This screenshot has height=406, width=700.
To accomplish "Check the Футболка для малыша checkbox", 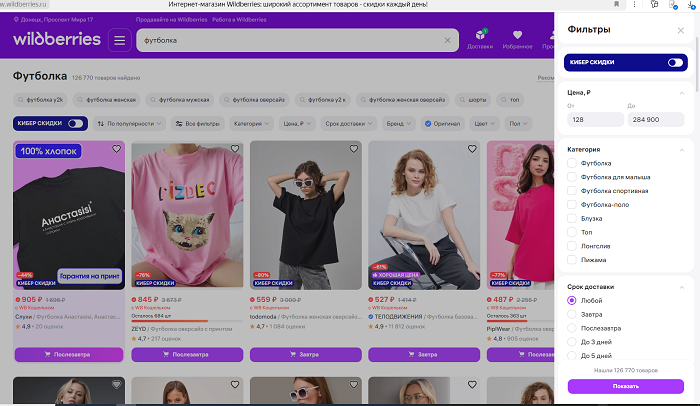I will (571, 177).
